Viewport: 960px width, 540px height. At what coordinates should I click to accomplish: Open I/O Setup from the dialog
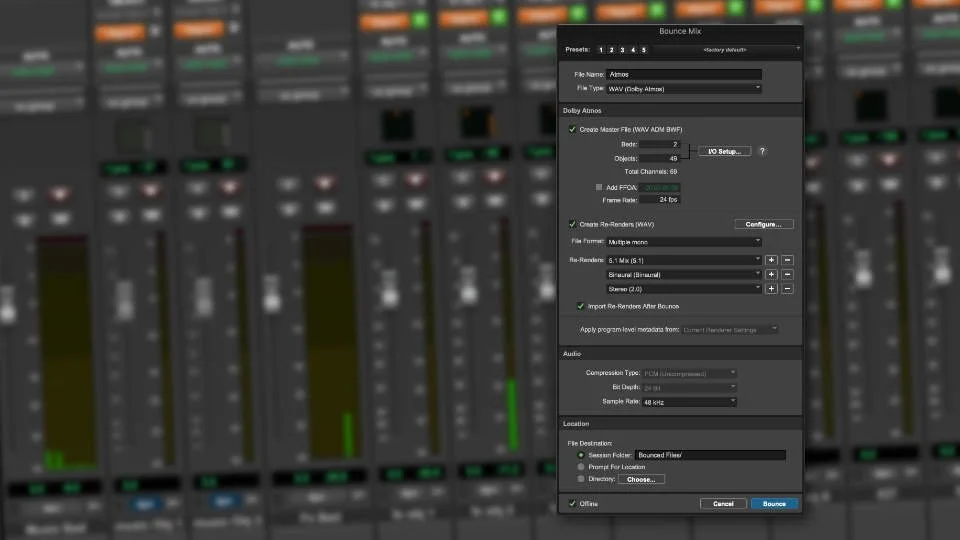[x=724, y=151]
